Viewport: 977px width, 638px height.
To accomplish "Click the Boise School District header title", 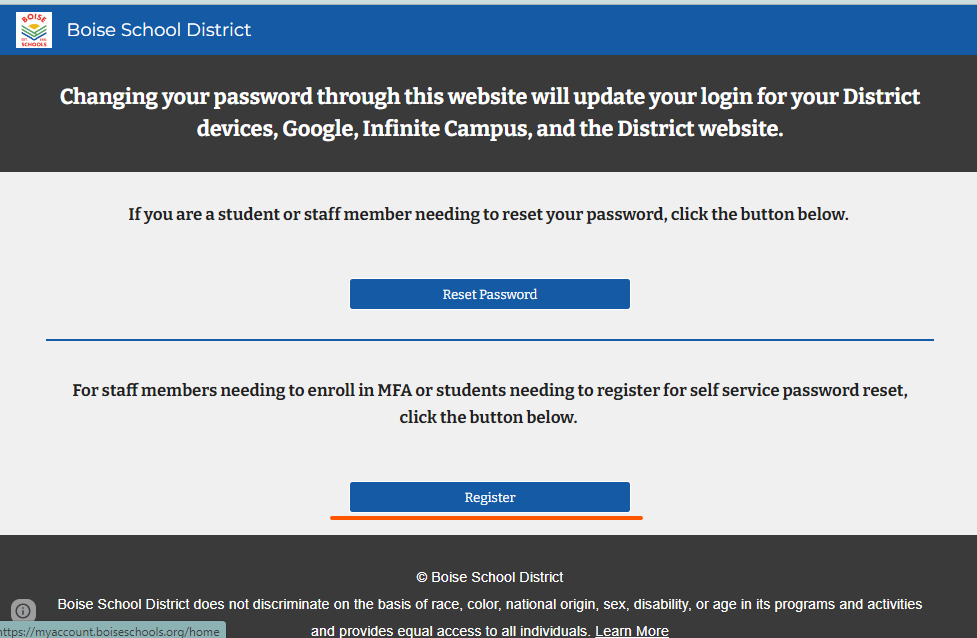I will [x=159, y=30].
